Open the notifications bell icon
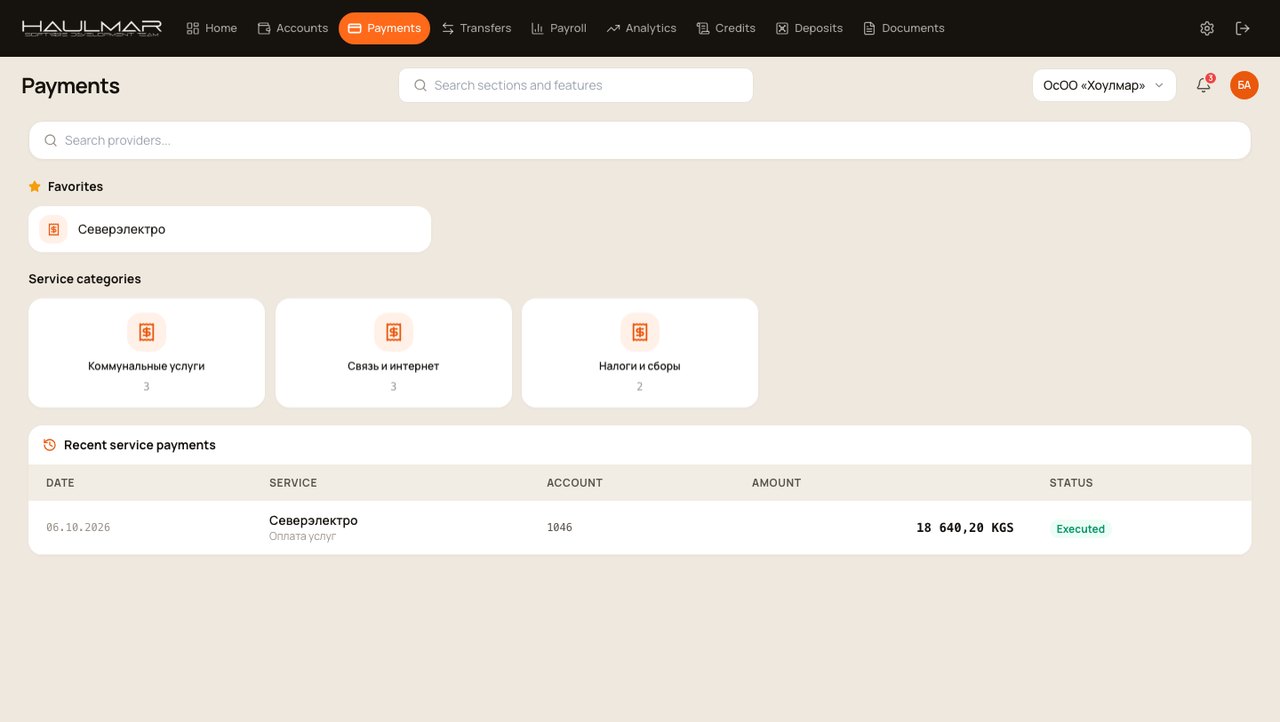 click(x=1204, y=85)
